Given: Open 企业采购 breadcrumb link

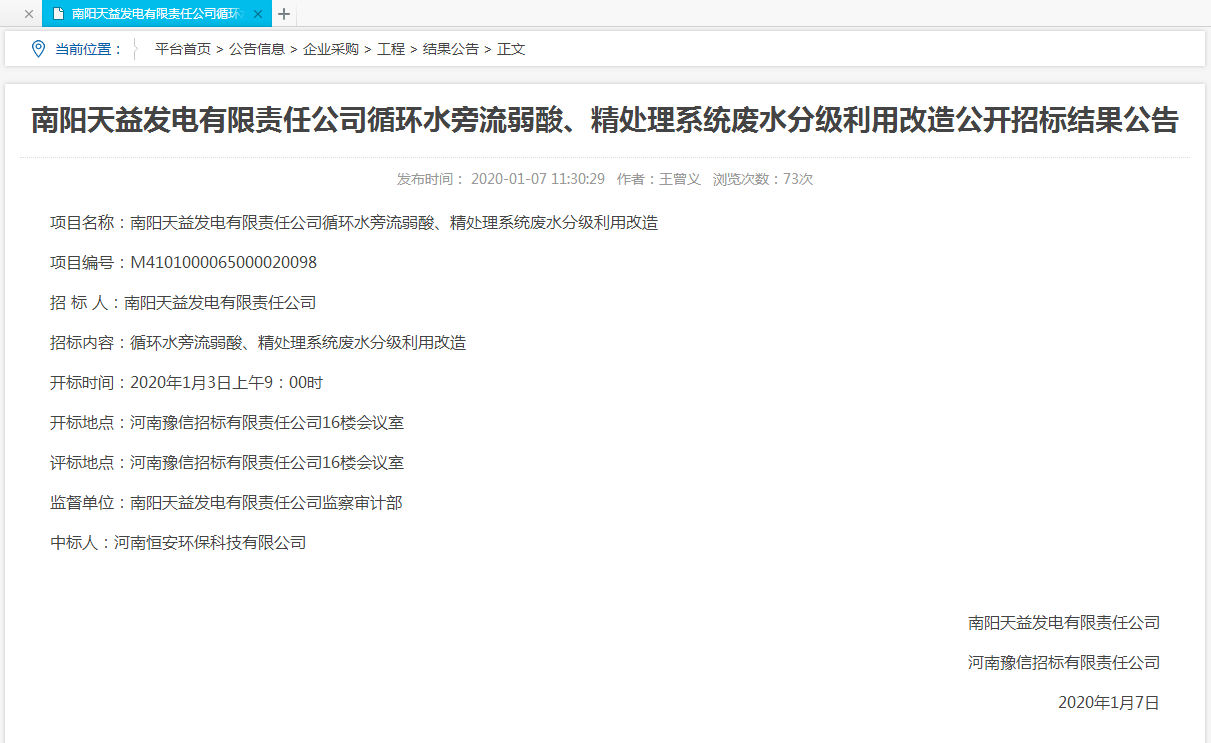Looking at the screenshot, I should pyautogui.click(x=331, y=49).
